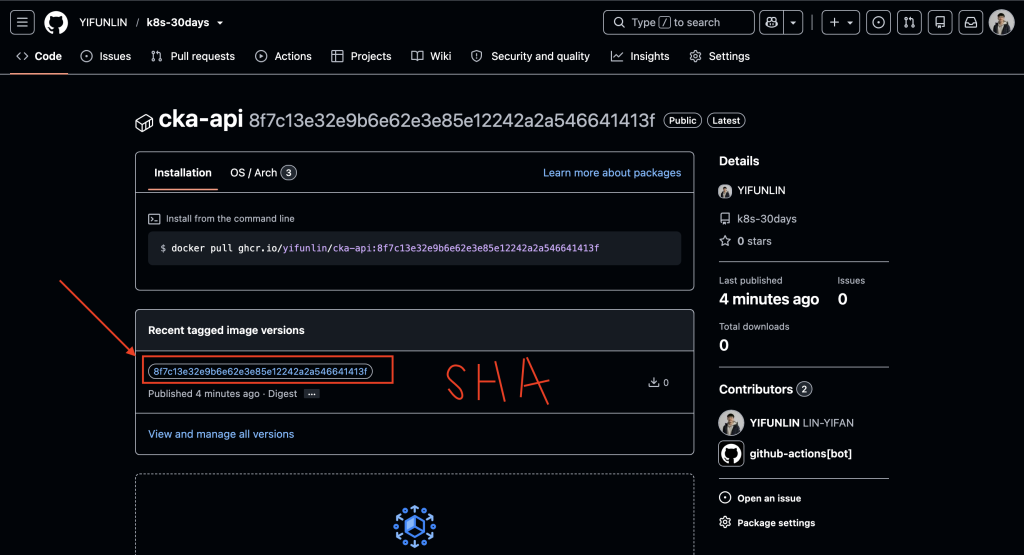Open the hamburger navigation menu
The width and height of the screenshot is (1024, 555).
(22, 22)
